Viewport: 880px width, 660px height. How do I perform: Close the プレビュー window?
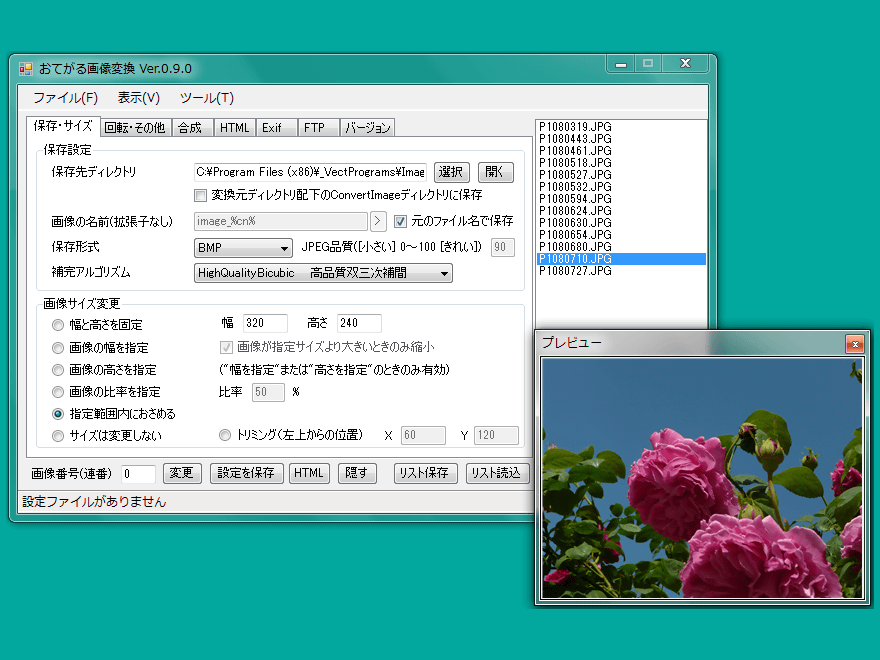(855, 344)
